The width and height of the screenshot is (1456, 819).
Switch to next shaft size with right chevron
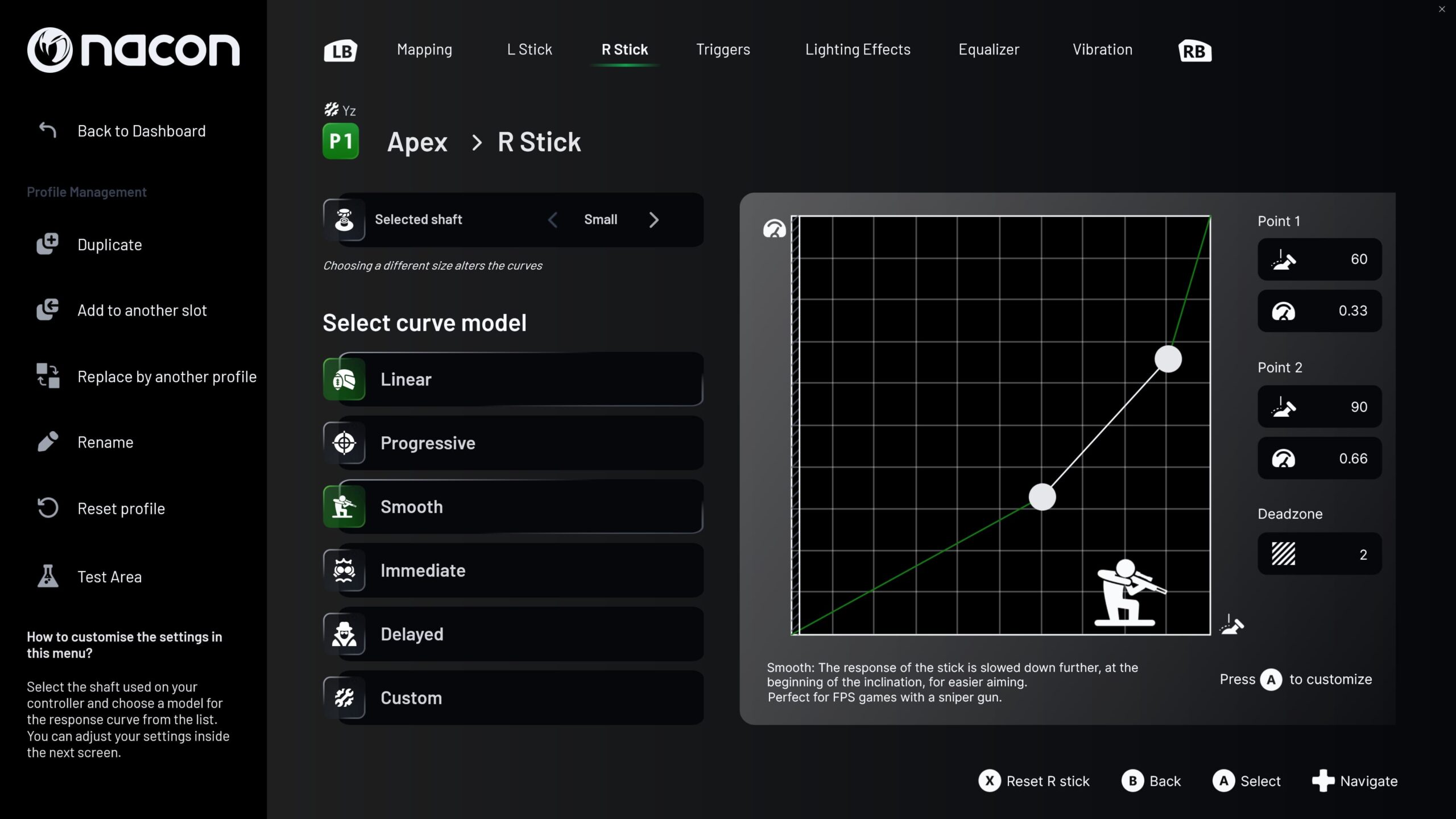click(654, 220)
